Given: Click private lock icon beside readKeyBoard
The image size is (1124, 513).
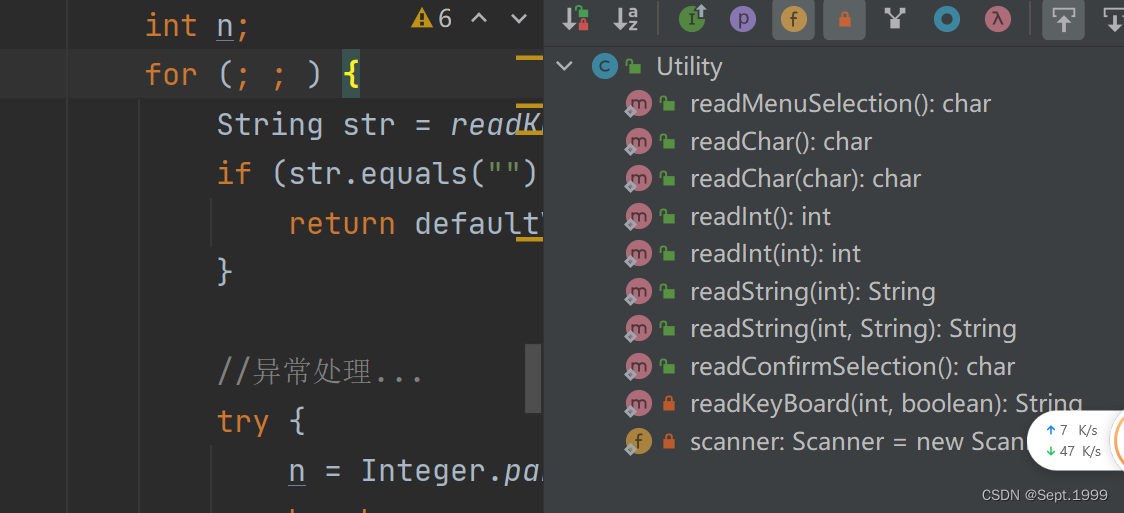Looking at the screenshot, I should (x=669, y=403).
